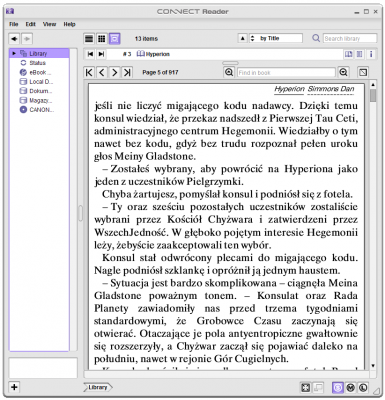
Task: Click the 'Hyperion' header link
Action: tap(289, 89)
